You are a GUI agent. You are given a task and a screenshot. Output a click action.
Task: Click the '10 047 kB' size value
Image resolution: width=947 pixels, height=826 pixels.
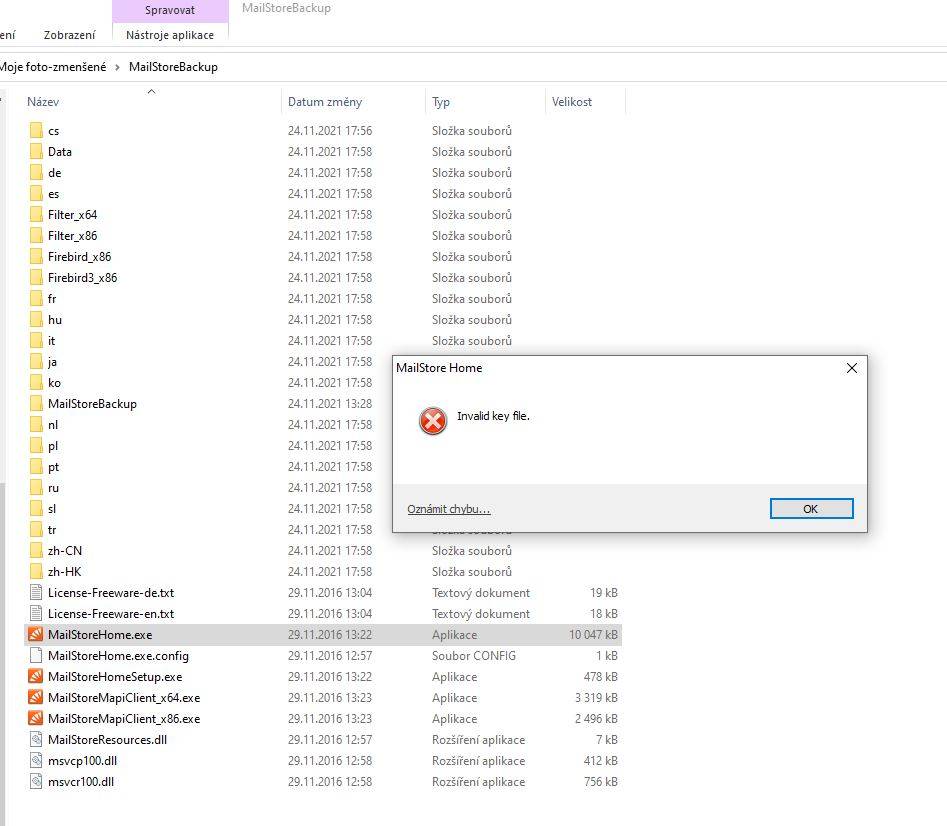593,635
